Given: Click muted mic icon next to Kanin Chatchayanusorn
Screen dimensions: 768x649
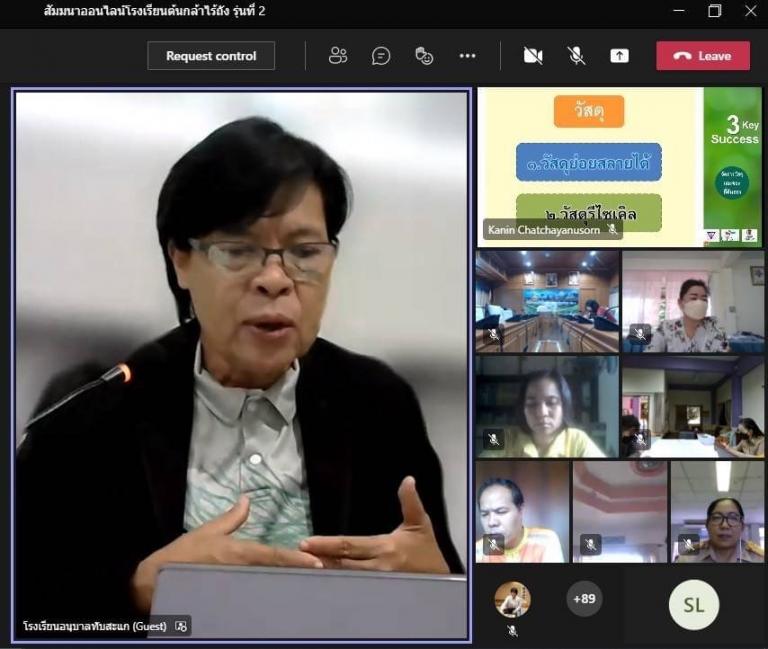Looking at the screenshot, I should [612, 230].
